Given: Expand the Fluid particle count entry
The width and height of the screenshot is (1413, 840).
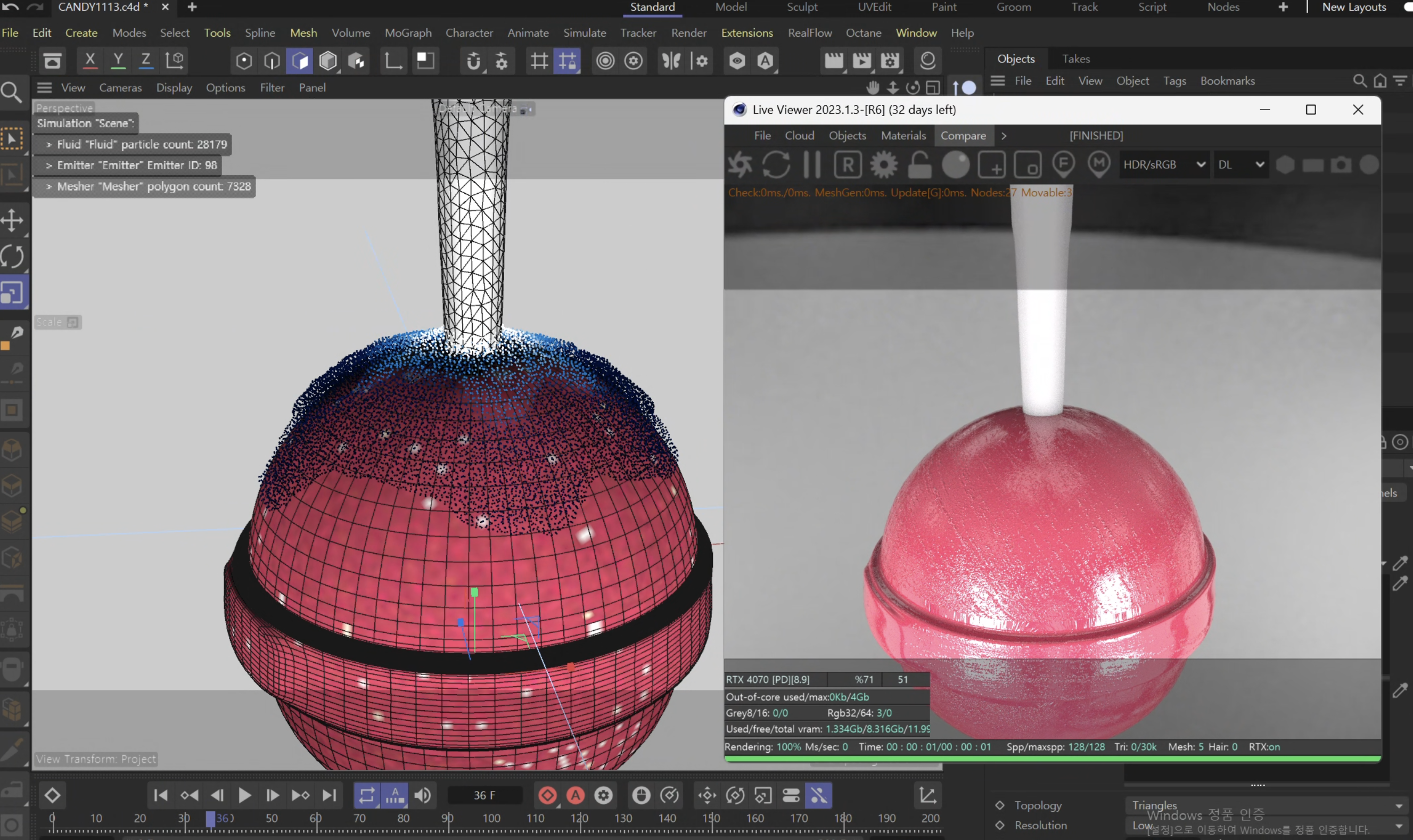Looking at the screenshot, I should (50, 145).
